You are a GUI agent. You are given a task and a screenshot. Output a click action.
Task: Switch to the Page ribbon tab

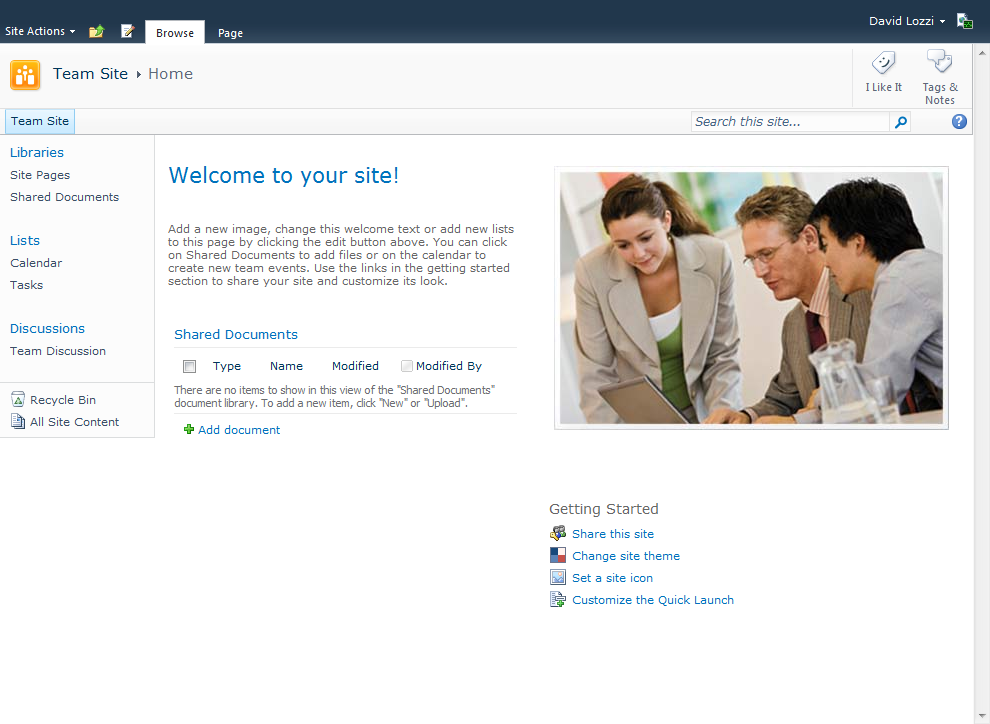pos(230,33)
